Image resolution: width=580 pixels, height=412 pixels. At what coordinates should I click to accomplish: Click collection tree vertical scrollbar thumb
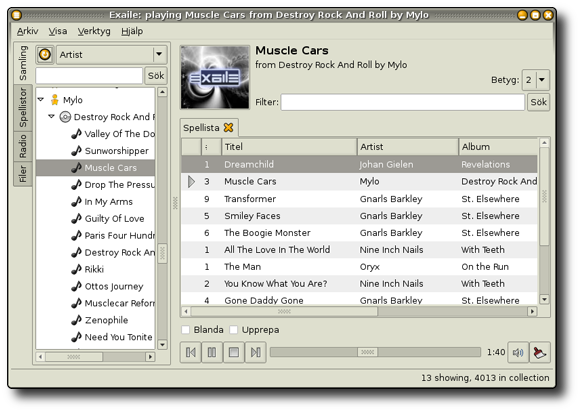point(162,254)
